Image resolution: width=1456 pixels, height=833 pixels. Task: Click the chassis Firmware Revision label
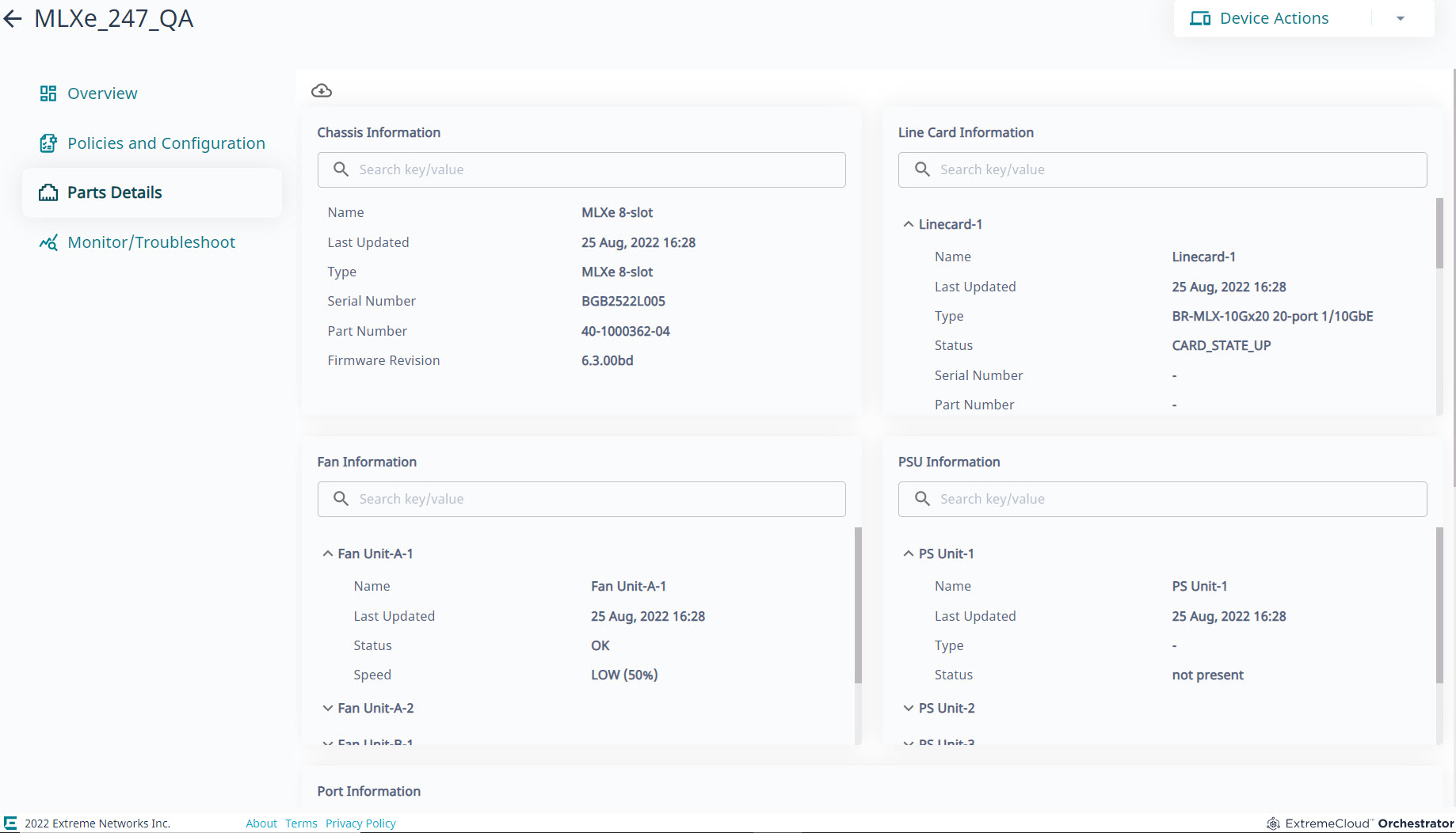383,360
